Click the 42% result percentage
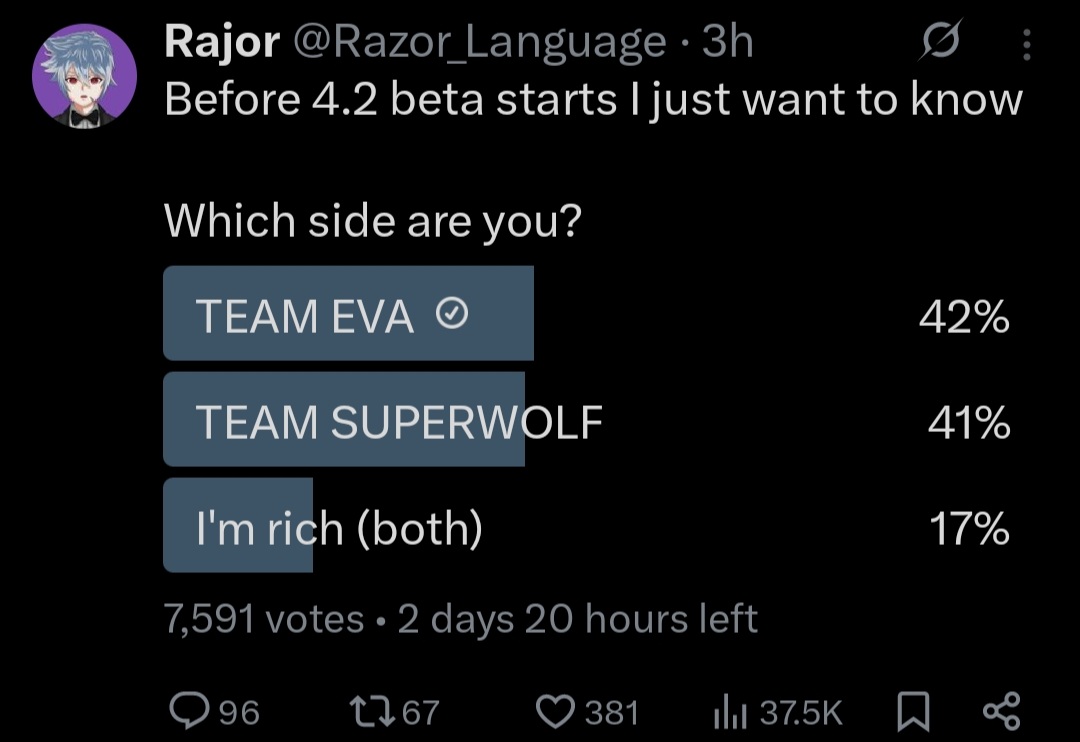1080x742 pixels. (x=964, y=317)
